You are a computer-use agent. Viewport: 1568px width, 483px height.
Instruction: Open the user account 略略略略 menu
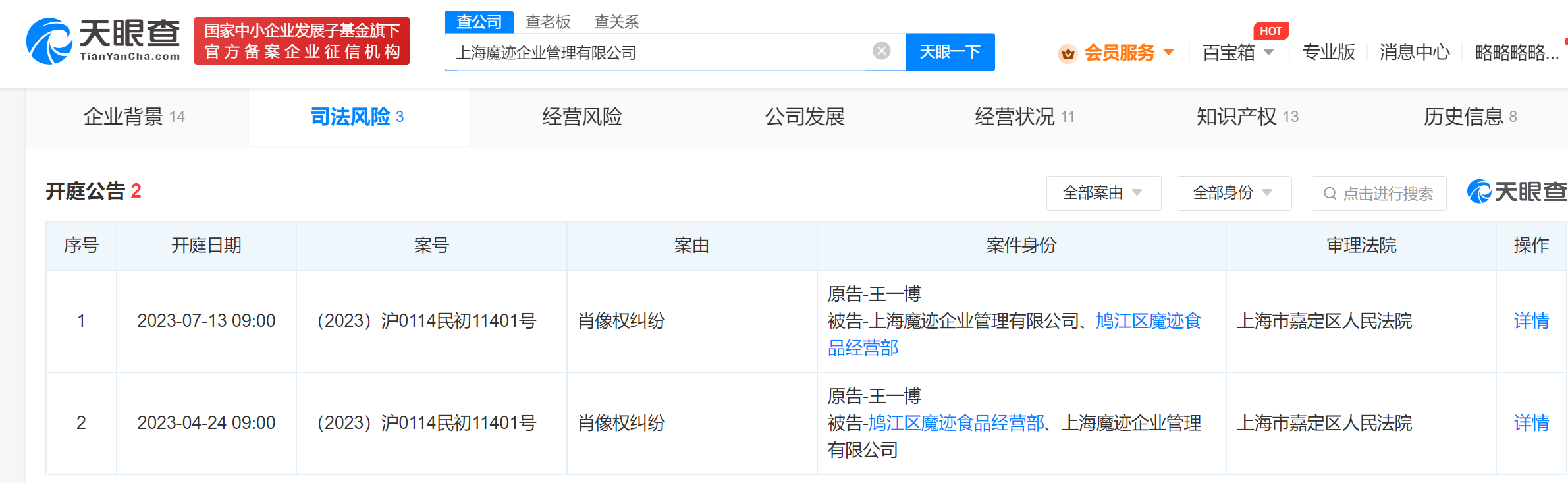[1517, 53]
